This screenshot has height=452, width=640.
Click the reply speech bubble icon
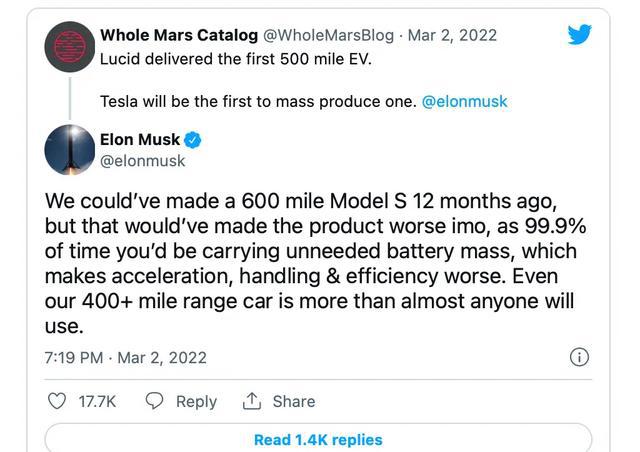(154, 401)
